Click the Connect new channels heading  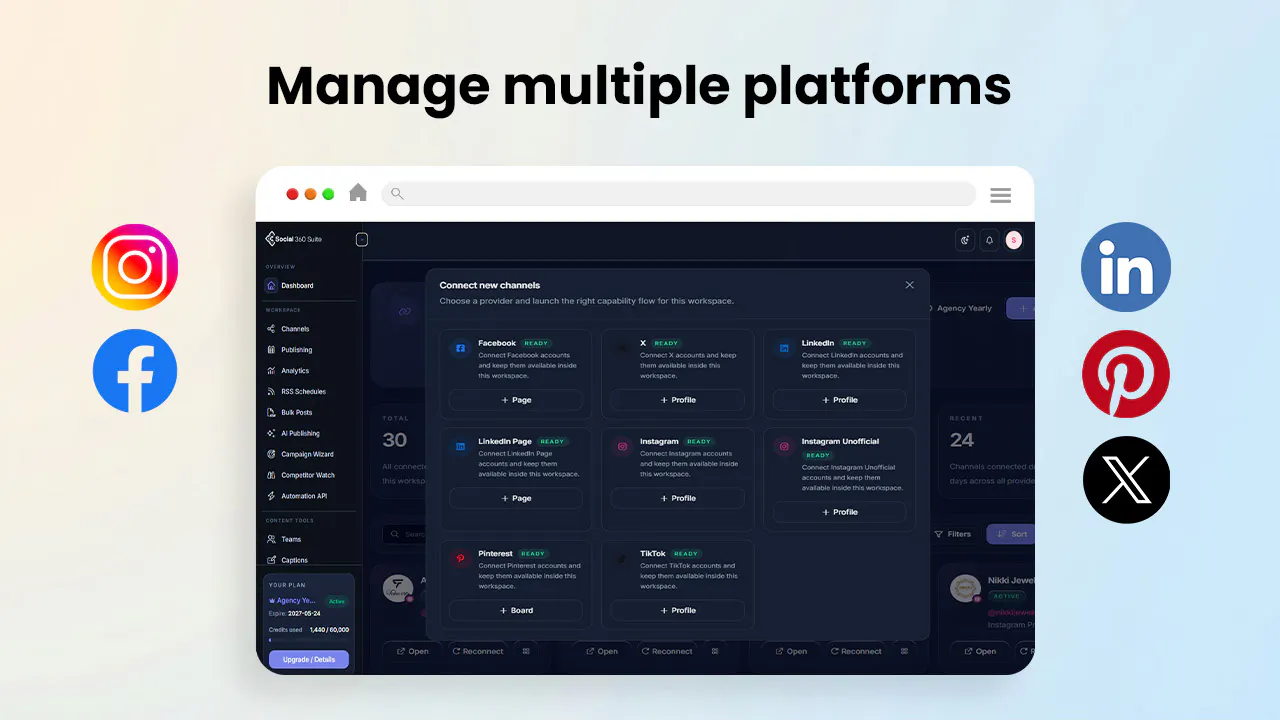point(490,285)
